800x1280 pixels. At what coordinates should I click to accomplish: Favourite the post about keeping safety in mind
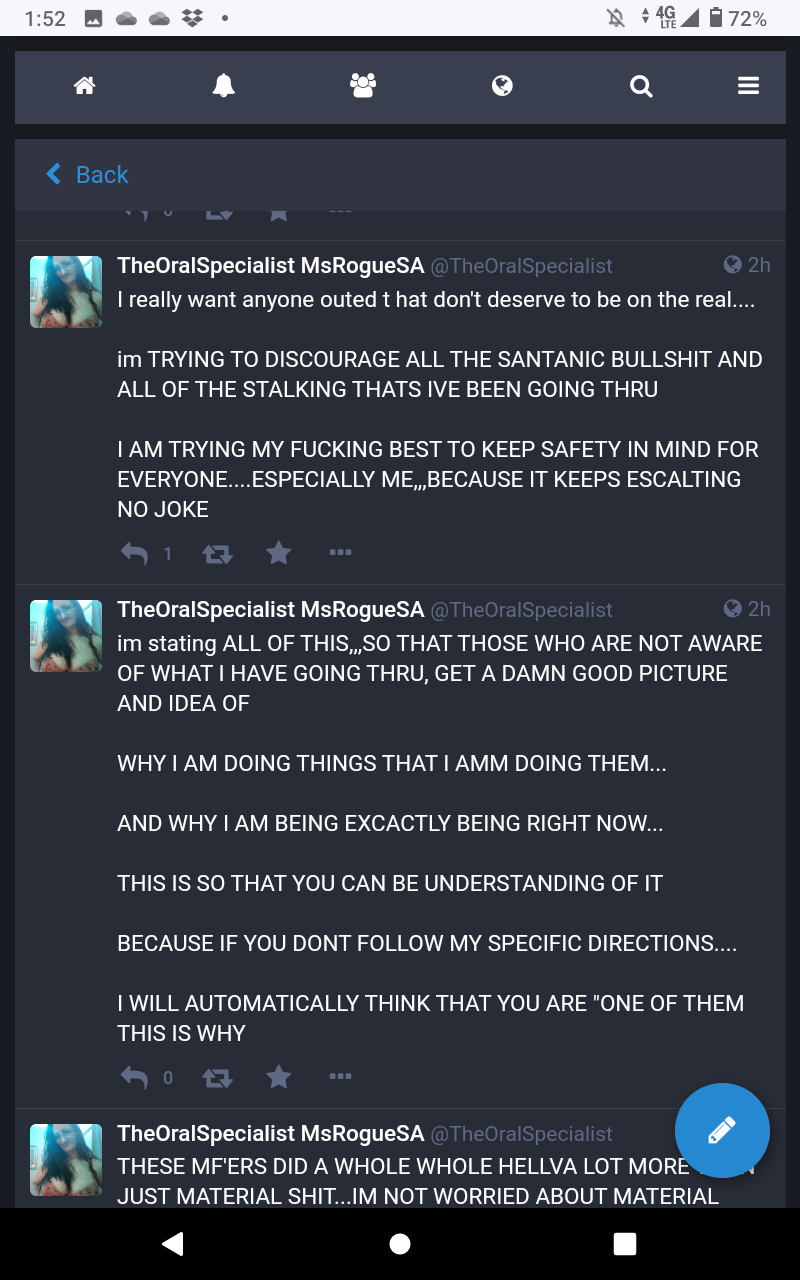(279, 553)
